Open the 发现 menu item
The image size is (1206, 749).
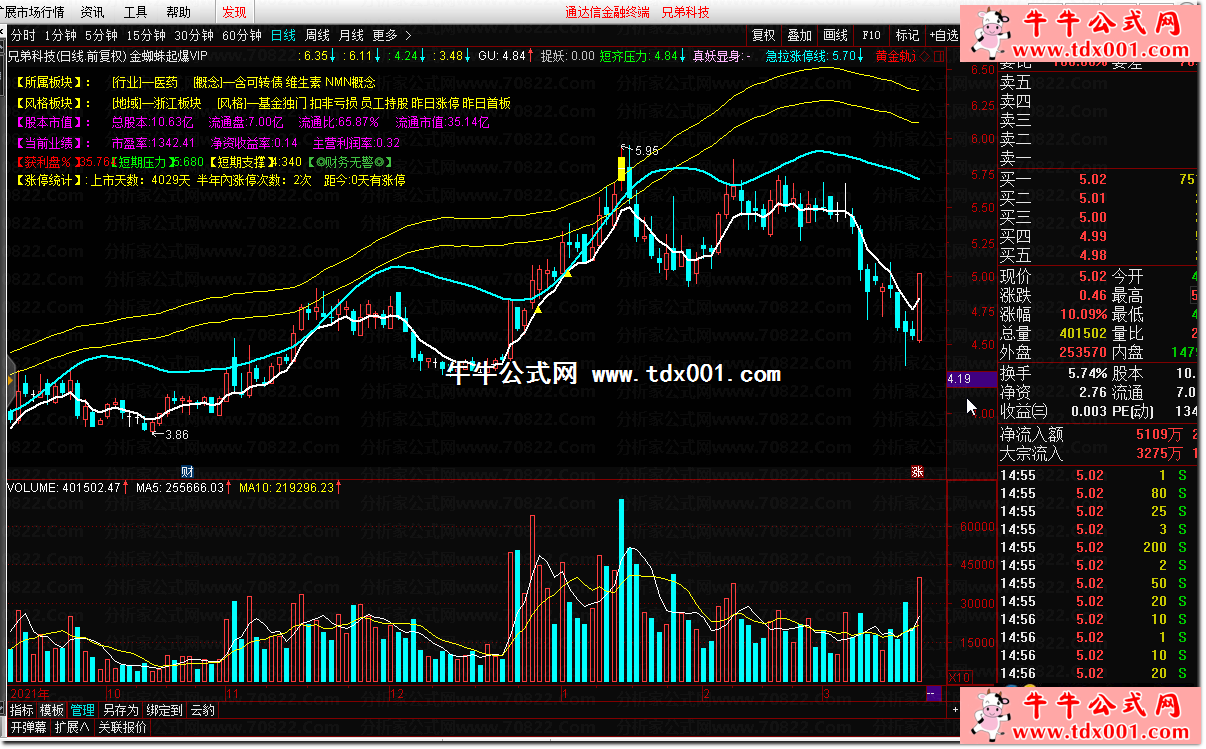(234, 12)
